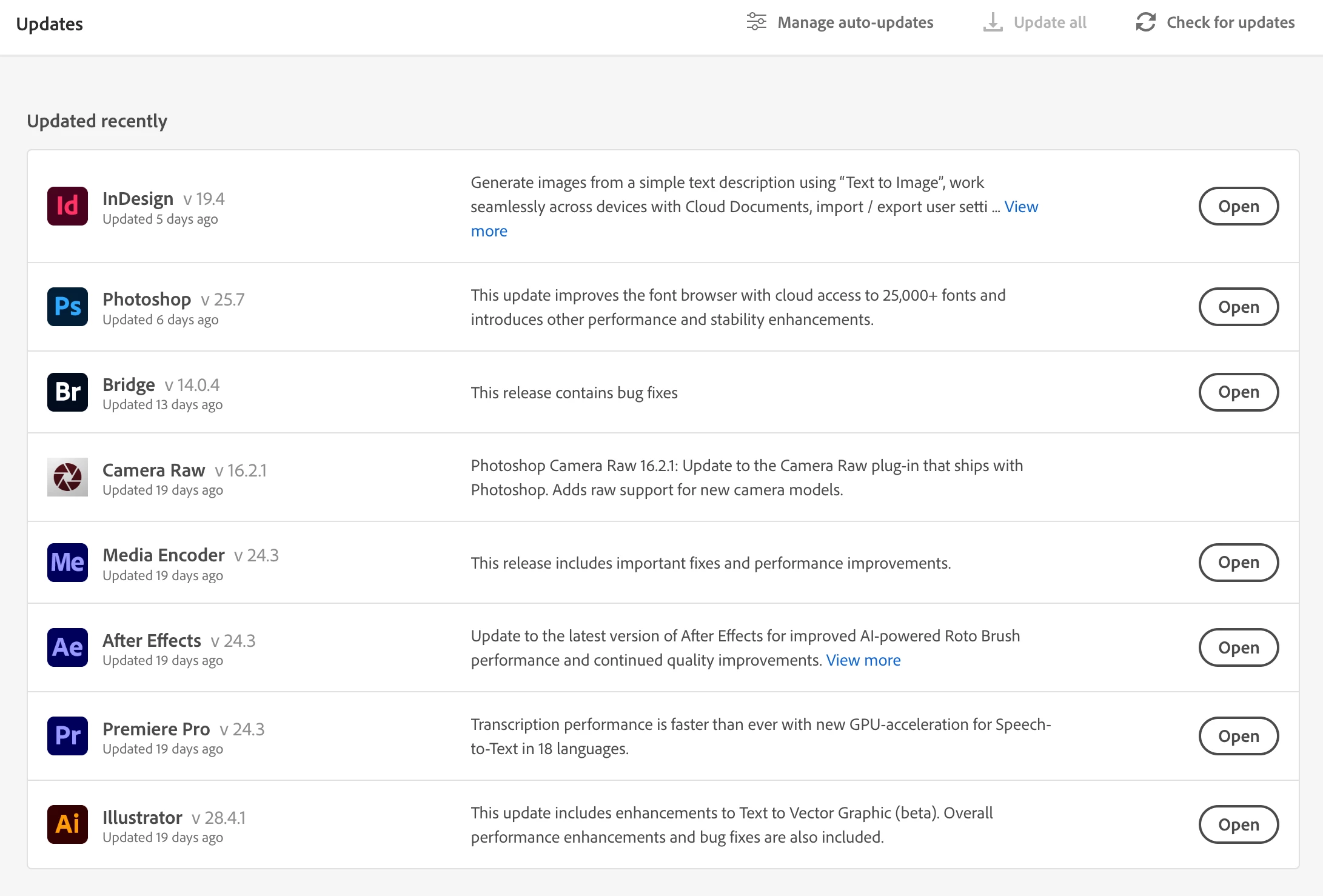Open InDesign with its Open button
Viewport: 1323px width, 896px height.
(1238, 206)
